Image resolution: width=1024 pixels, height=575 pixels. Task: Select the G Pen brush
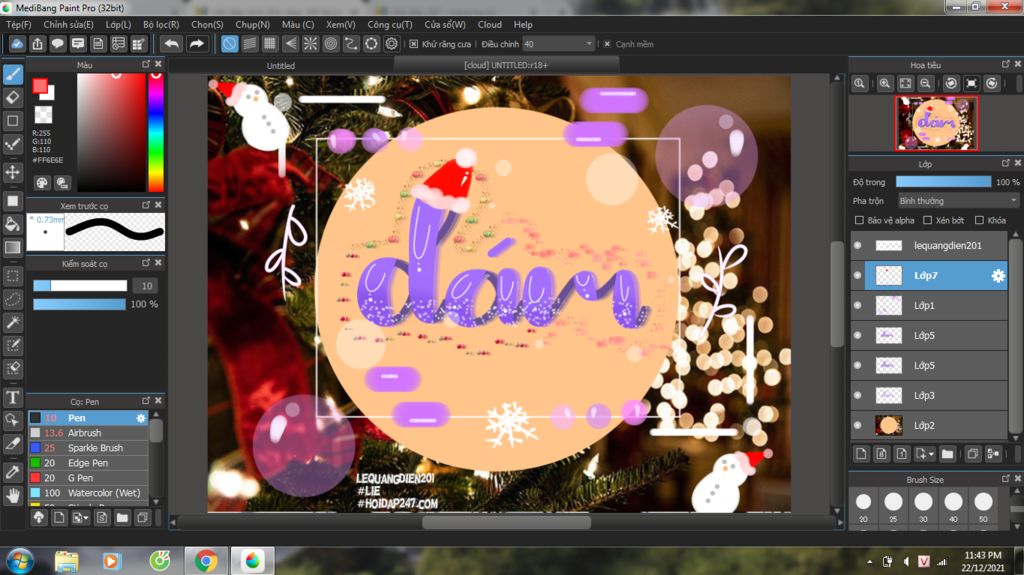[88, 478]
